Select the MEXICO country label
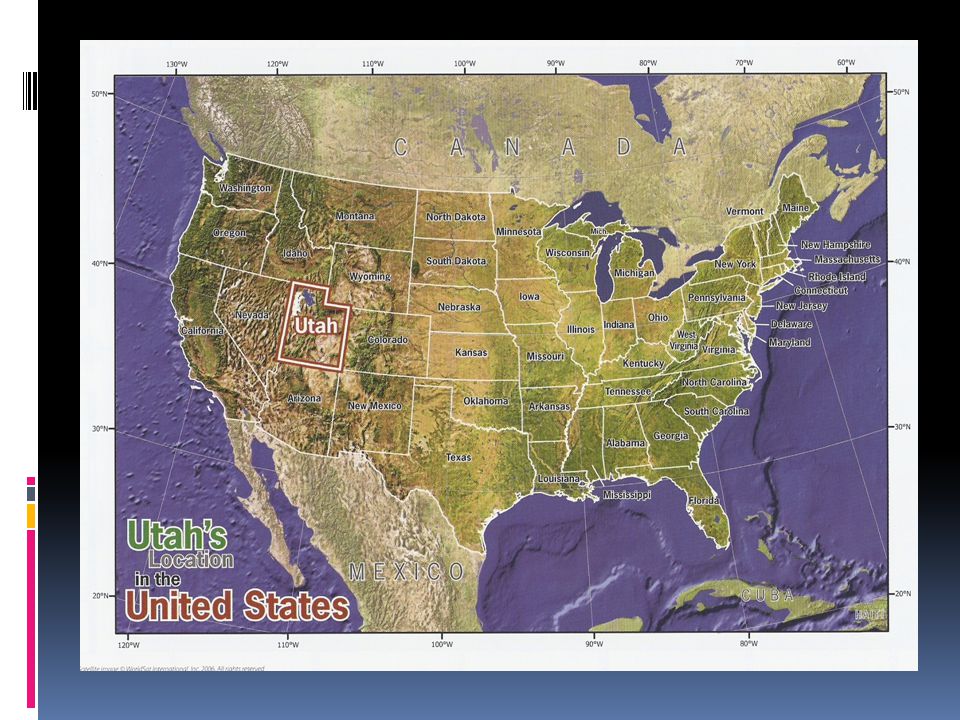The height and width of the screenshot is (720, 960). tap(407, 572)
